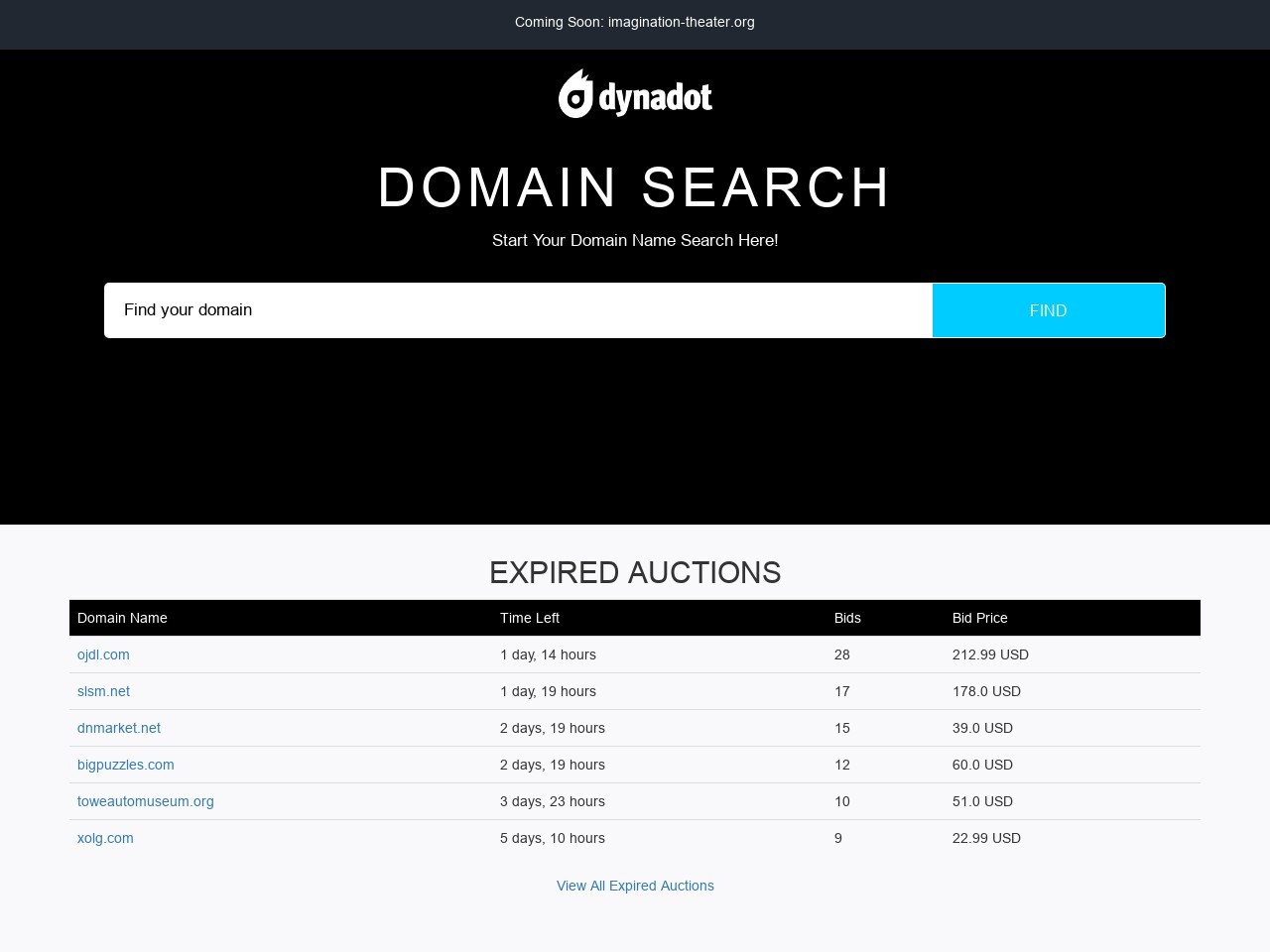Click the Bids column header
Image resolution: width=1270 pixels, height=952 pixels.
pos(847,618)
